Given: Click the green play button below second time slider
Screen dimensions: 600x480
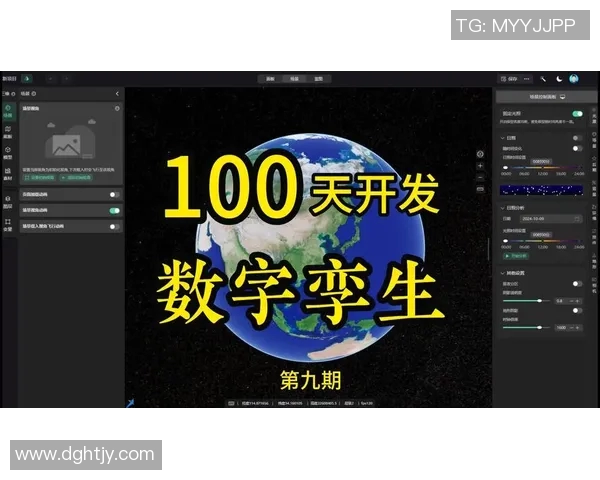Looking at the screenshot, I should (x=515, y=256).
